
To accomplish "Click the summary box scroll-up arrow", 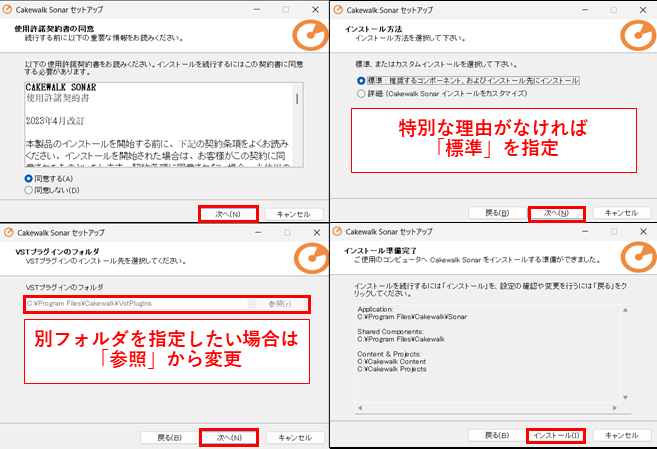I will 625,310.
